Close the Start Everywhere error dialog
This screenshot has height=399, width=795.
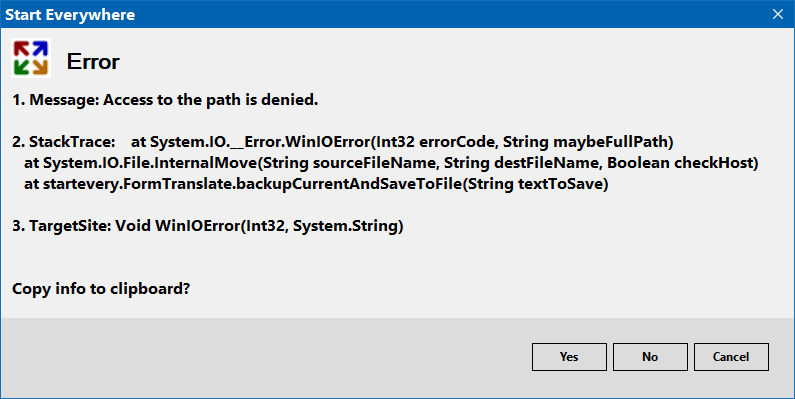778,14
